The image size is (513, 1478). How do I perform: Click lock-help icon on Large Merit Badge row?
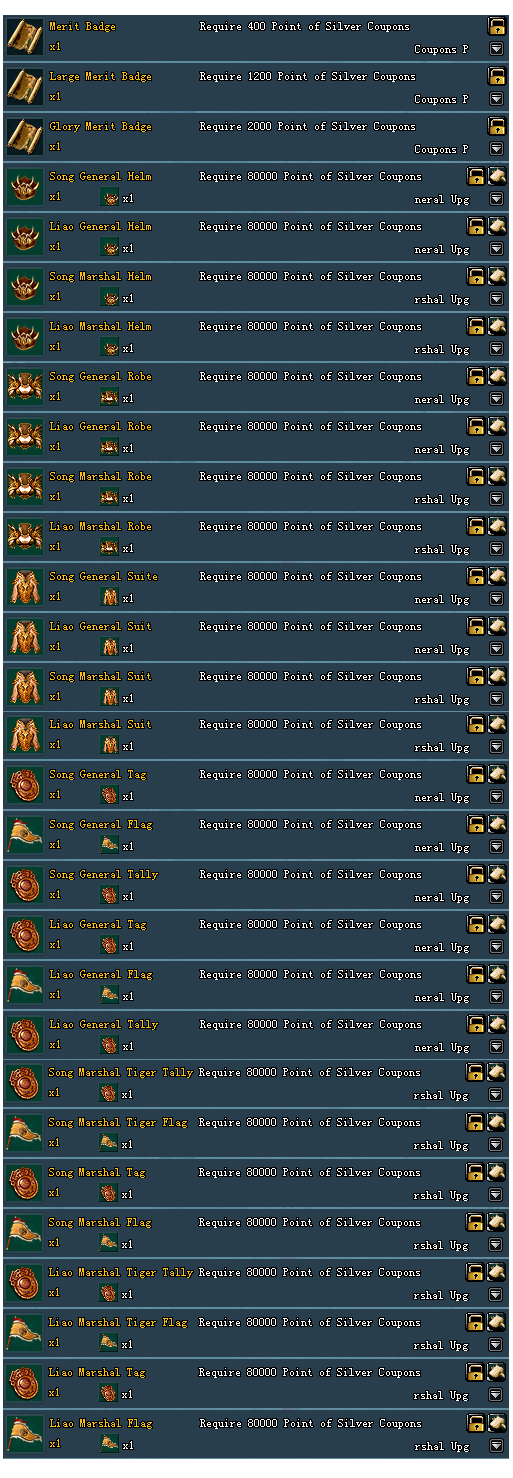click(x=496, y=75)
